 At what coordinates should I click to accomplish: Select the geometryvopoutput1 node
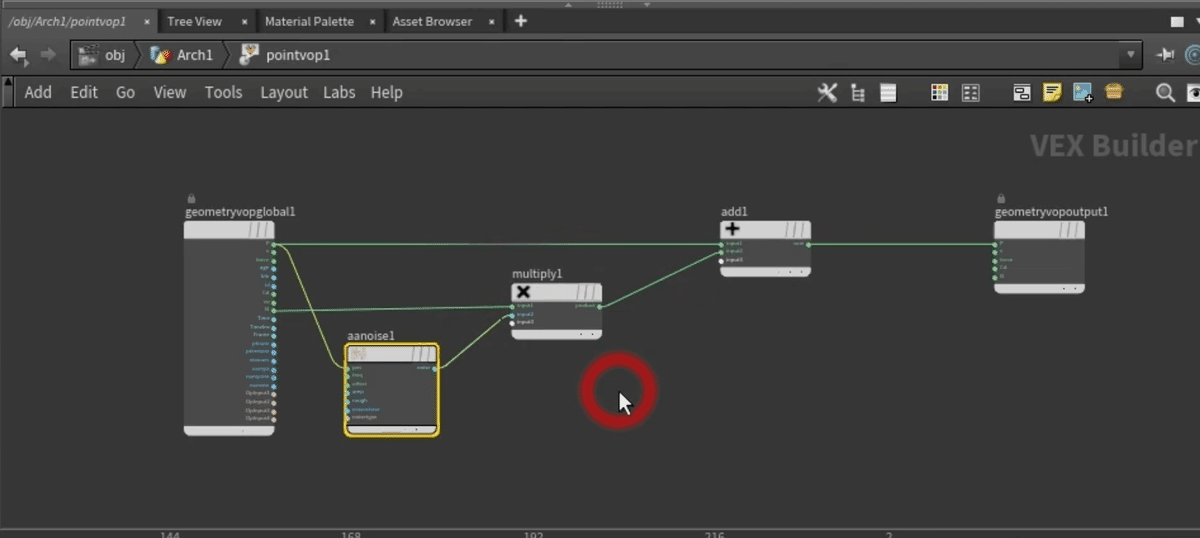[x=1039, y=257]
